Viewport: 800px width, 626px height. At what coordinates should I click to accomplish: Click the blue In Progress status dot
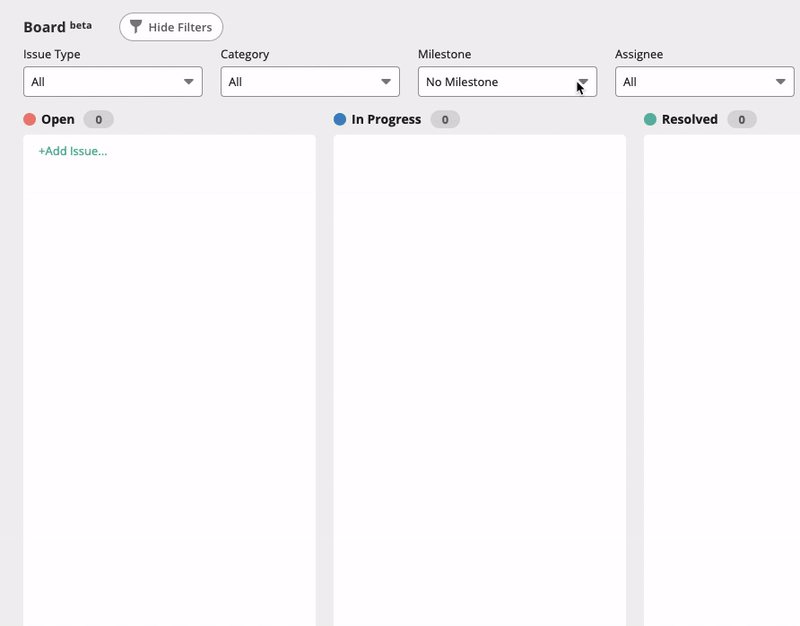(x=340, y=119)
